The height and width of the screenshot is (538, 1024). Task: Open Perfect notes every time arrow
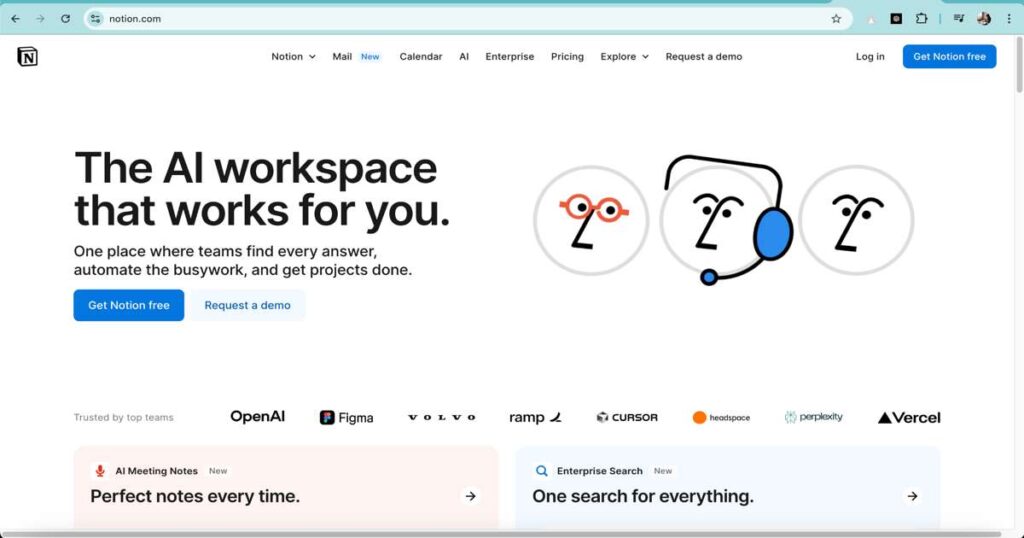click(x=470, y=496)
